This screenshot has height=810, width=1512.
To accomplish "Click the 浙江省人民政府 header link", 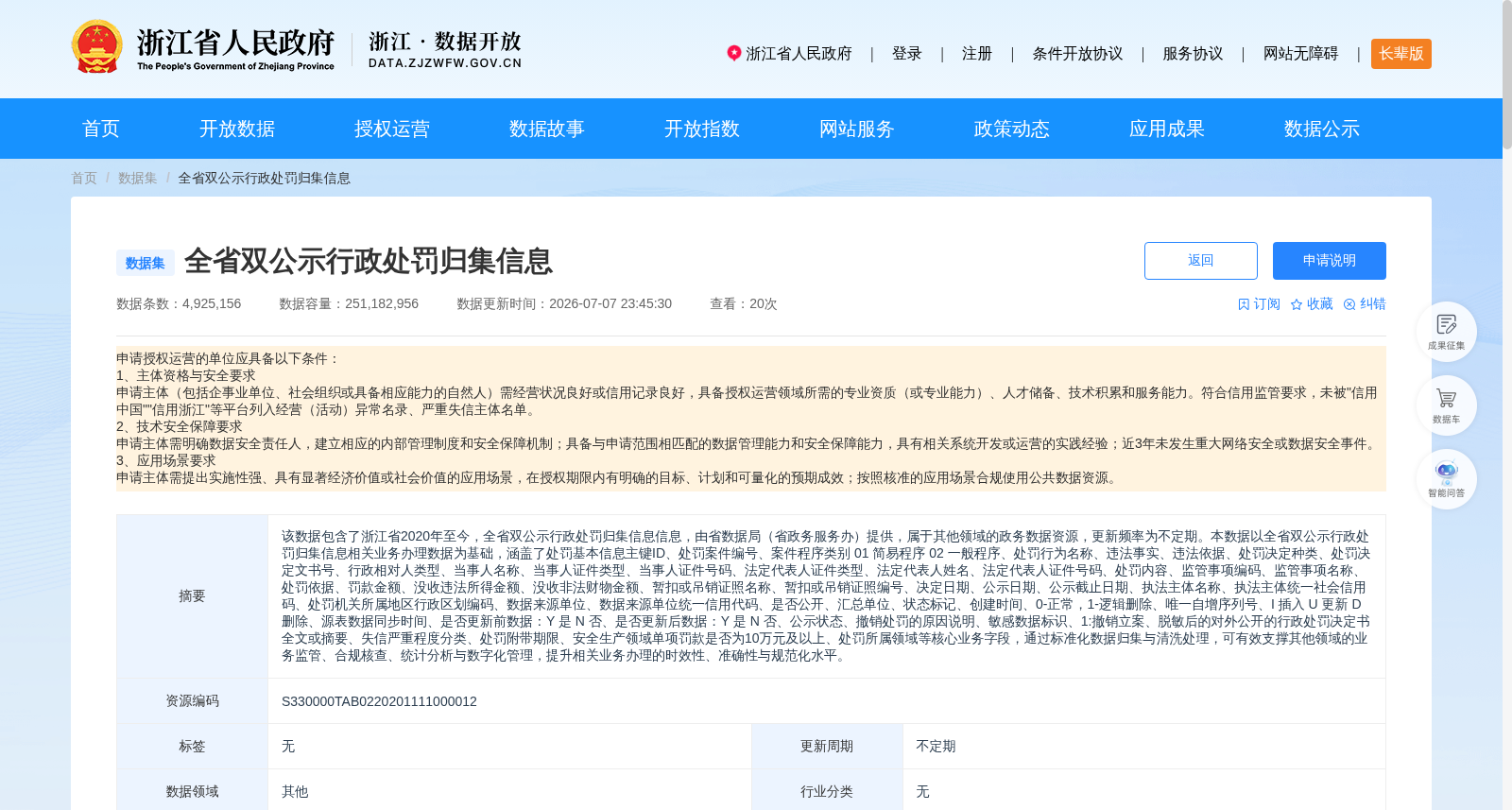I will coord(799,54).
